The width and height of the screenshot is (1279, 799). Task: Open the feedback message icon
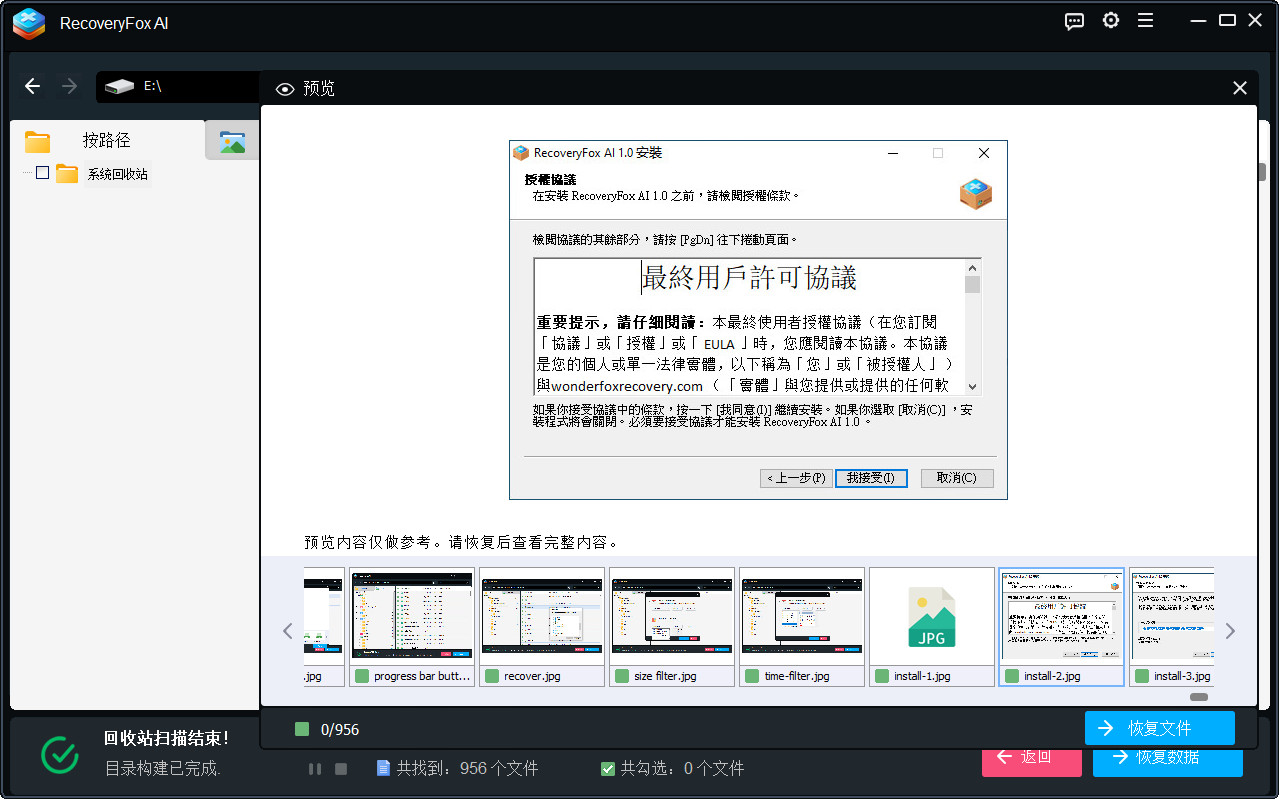point(1073,20)
